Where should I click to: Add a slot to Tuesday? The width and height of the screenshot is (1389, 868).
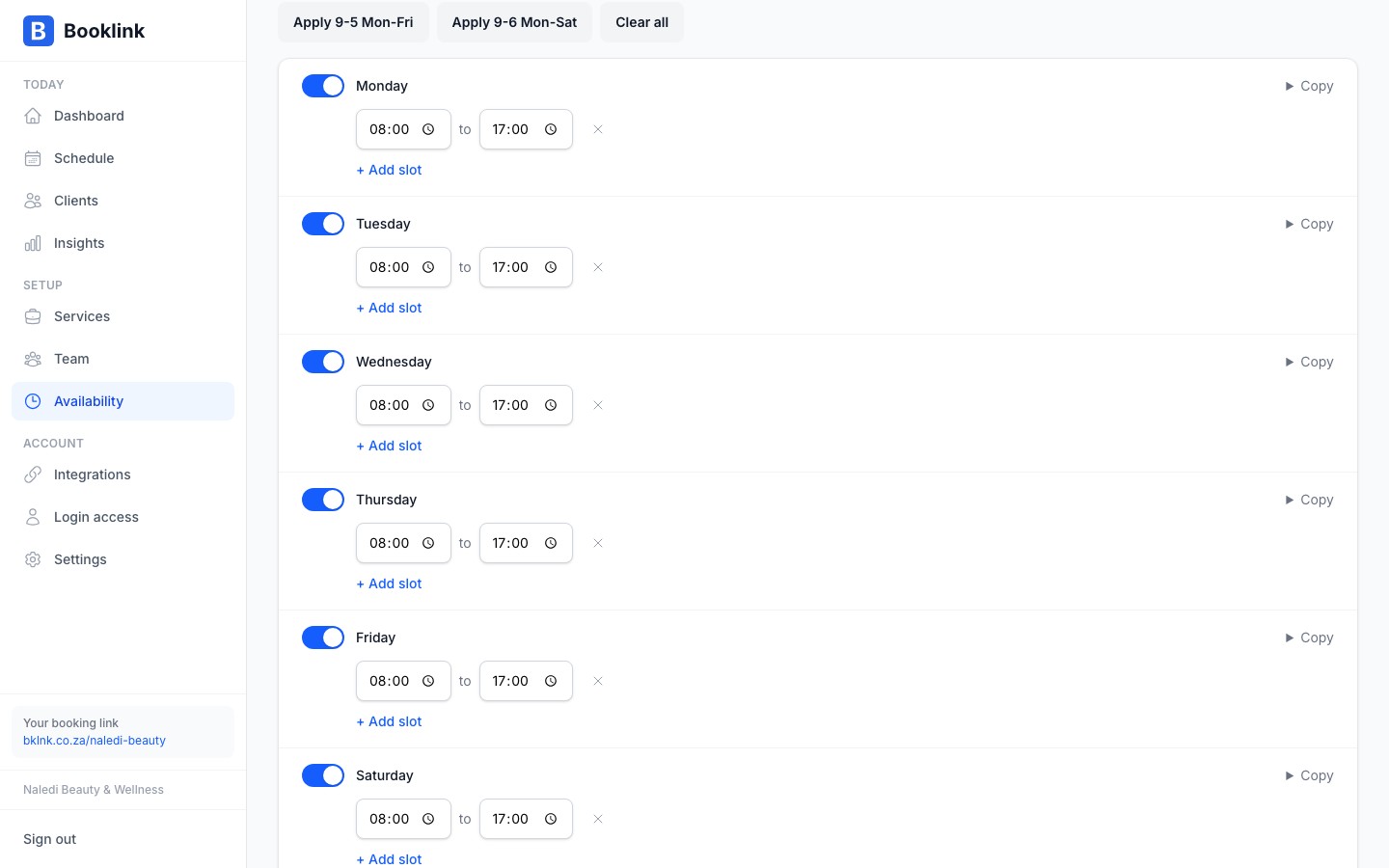point(389,308)
